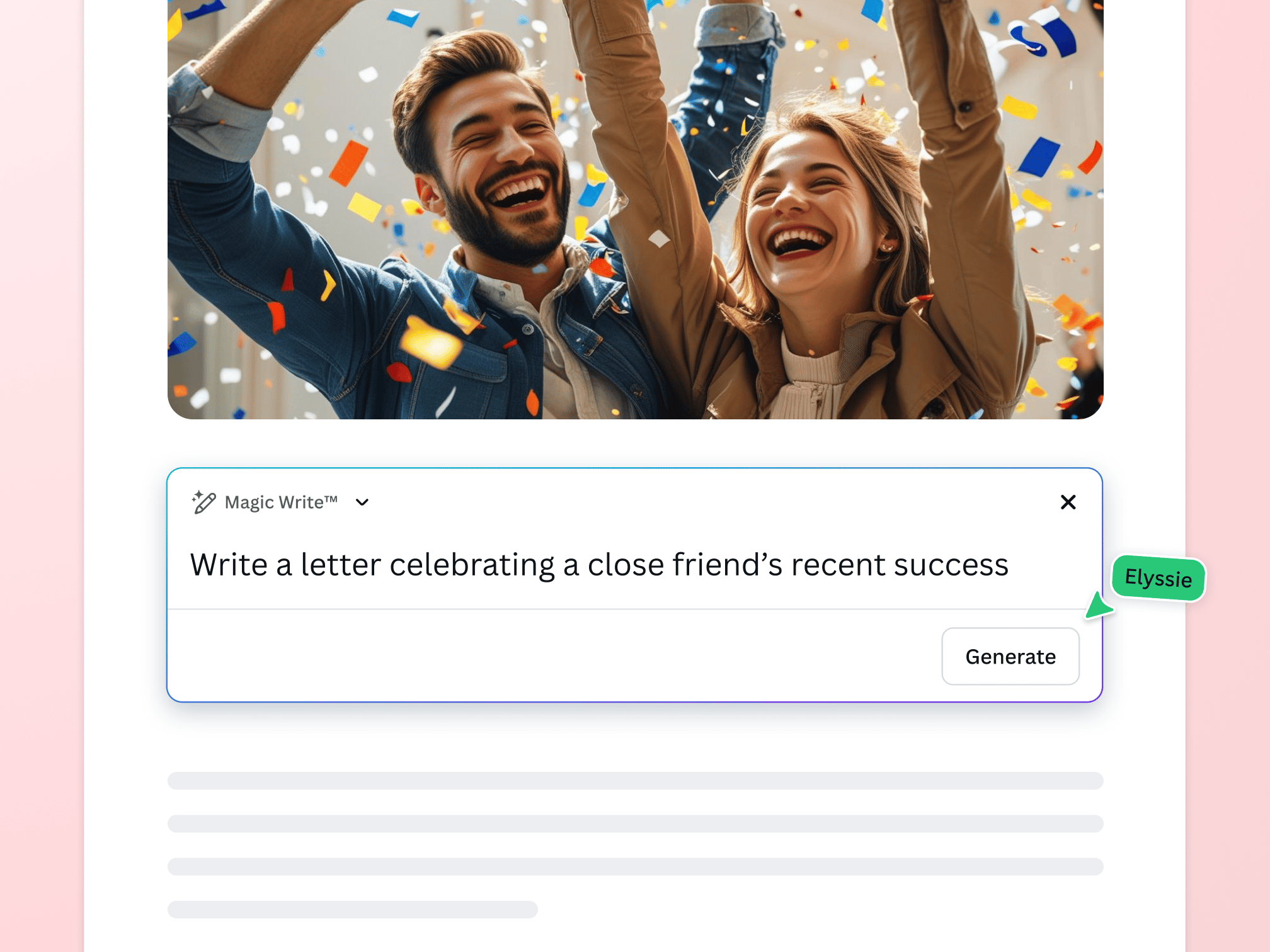Expand the Magic Write dropdown chevron
Screen dimensions: 1270x952
click(362, 502)
